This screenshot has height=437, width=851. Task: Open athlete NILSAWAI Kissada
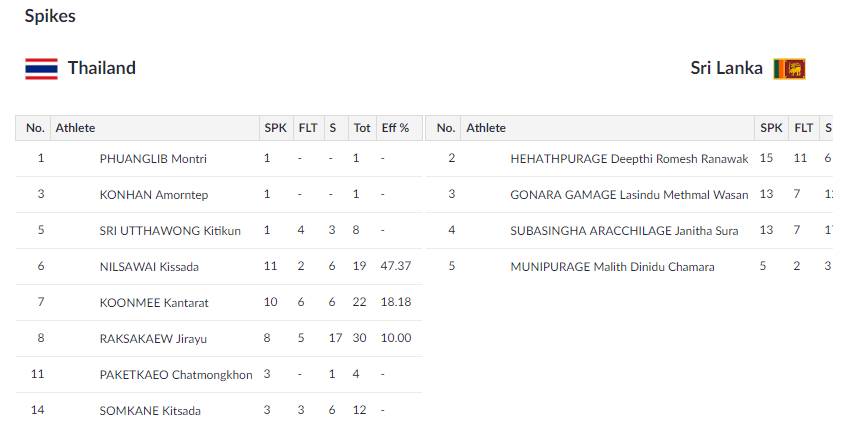(x=147, y=266)
